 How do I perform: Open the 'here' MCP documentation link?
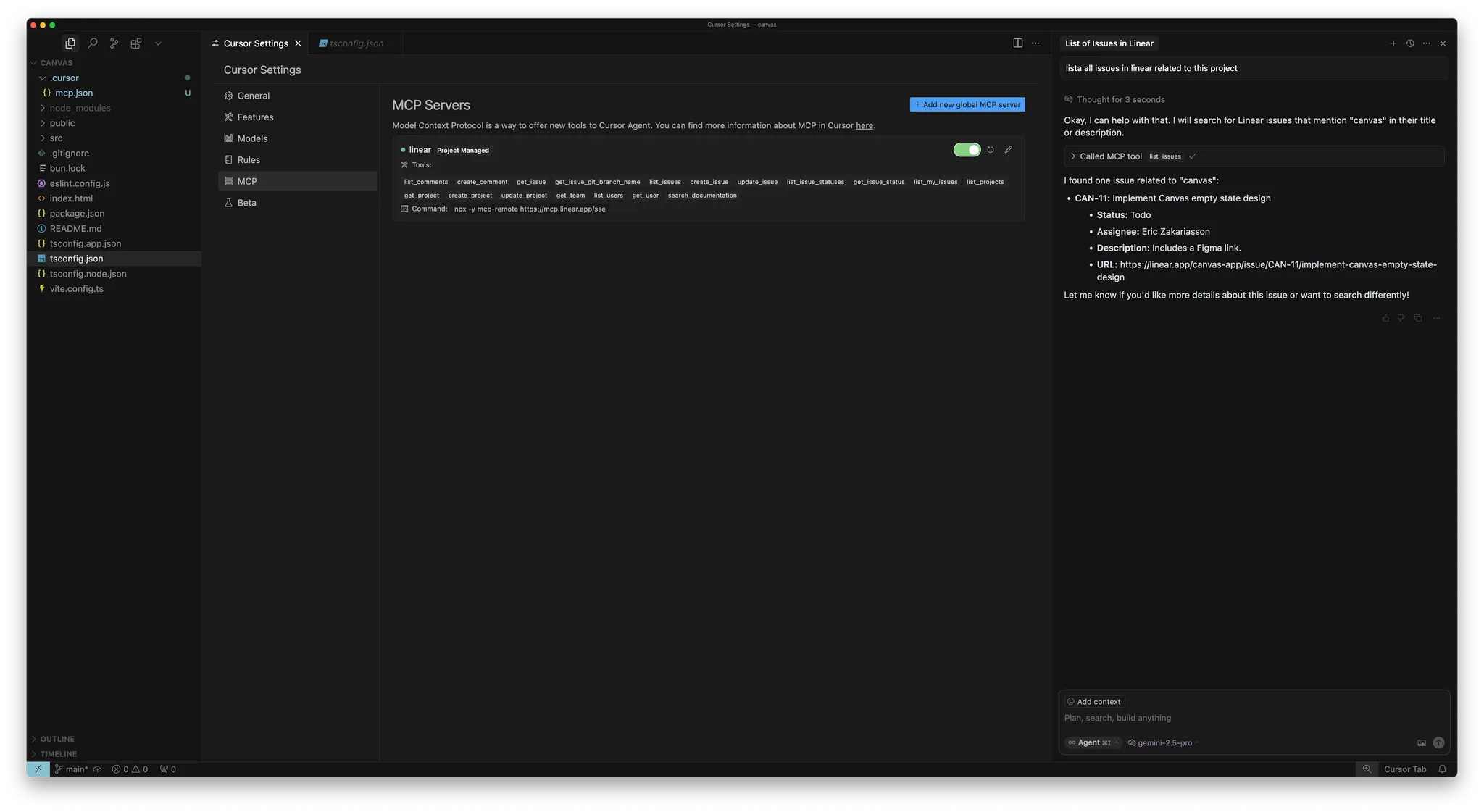864,126
